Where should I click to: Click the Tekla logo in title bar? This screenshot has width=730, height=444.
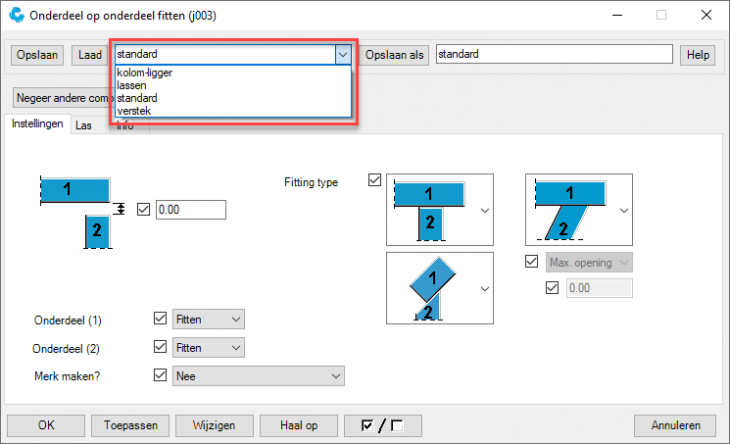pyautogui.click(x=15, y=15)
